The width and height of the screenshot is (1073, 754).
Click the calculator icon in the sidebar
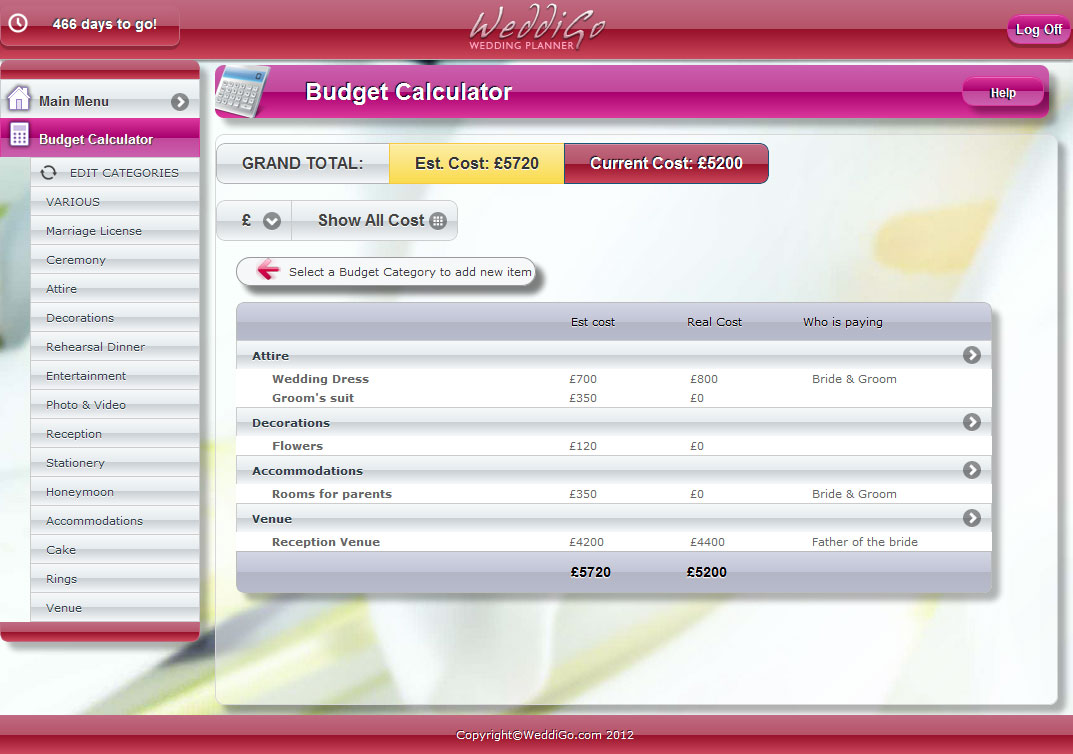(x=19, y=135)
